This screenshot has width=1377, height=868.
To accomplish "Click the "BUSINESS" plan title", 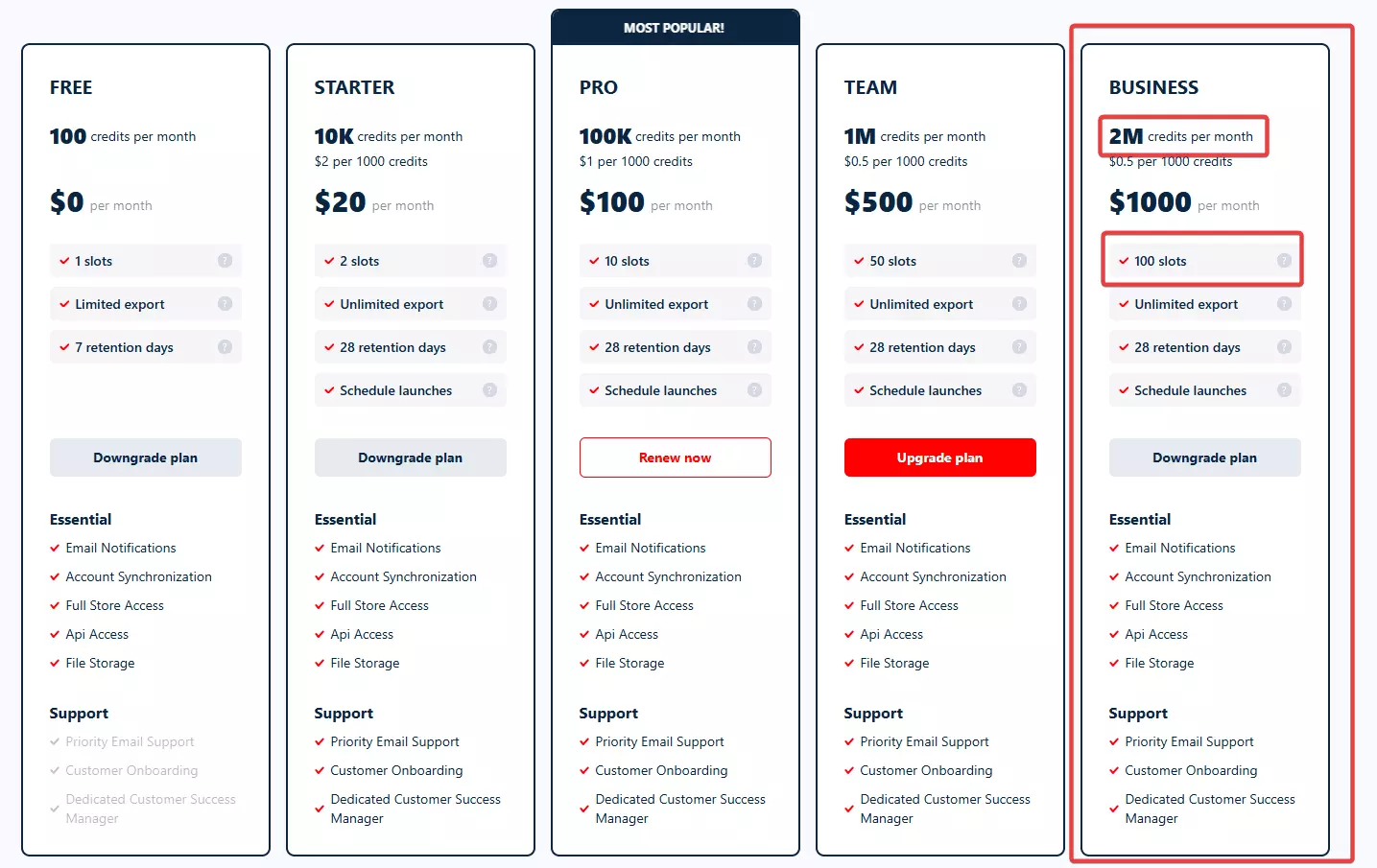I will click(x=1152, y=86).
